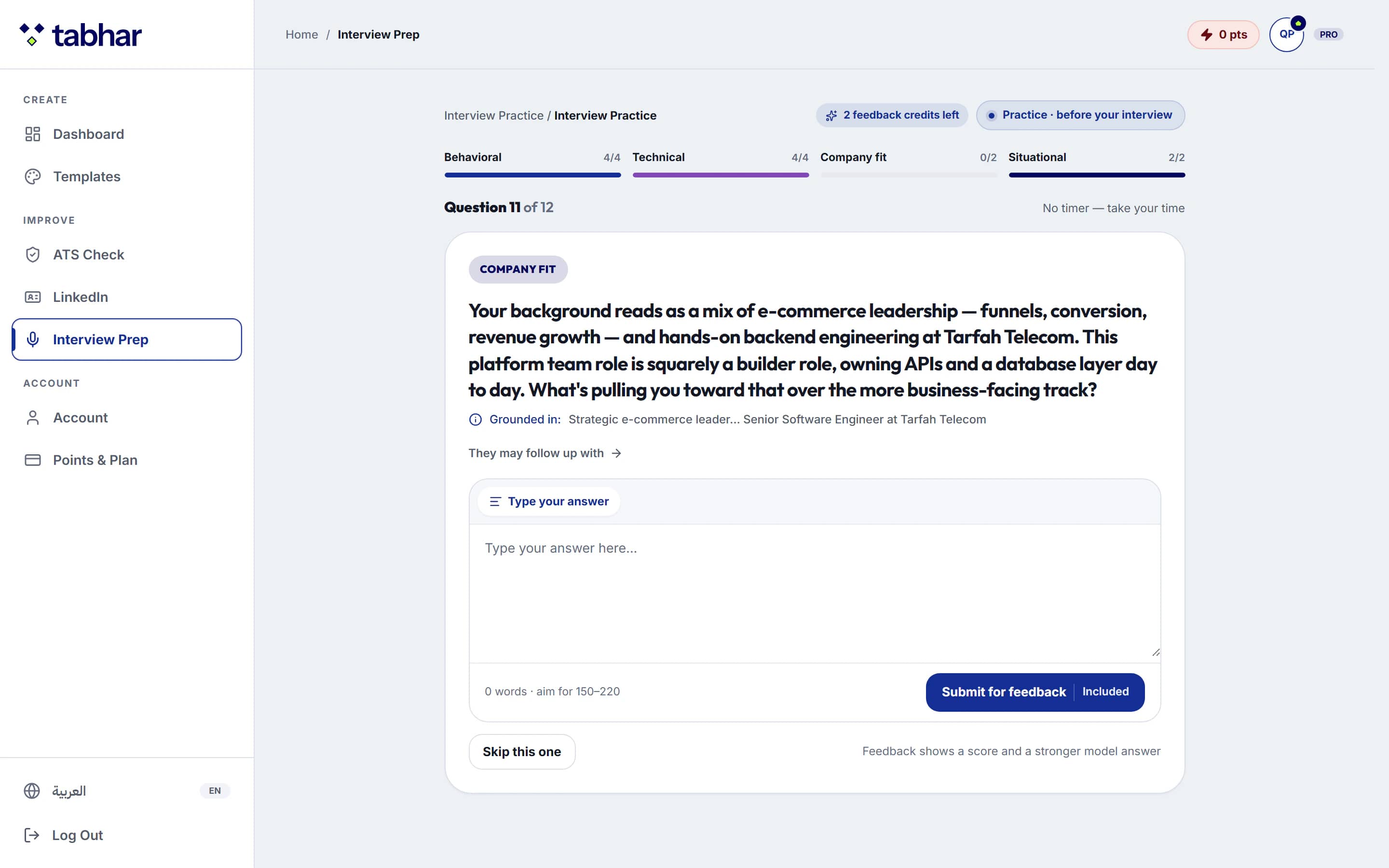Expand They may follow up with
Viewport: 1389px width, 868px height.
coord(545,453)
